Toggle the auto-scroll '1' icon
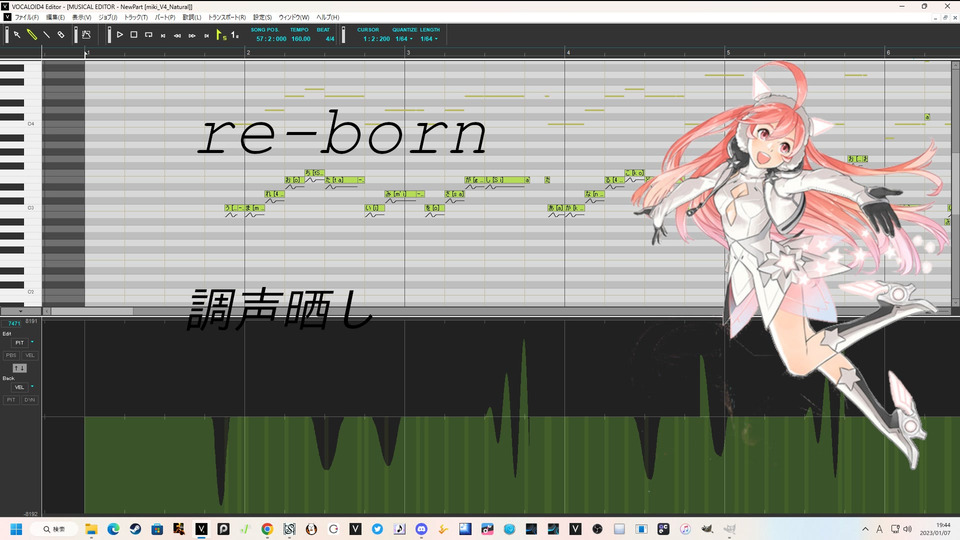Image resolution: width=960 pixels, height=540 pixels. 235,36
